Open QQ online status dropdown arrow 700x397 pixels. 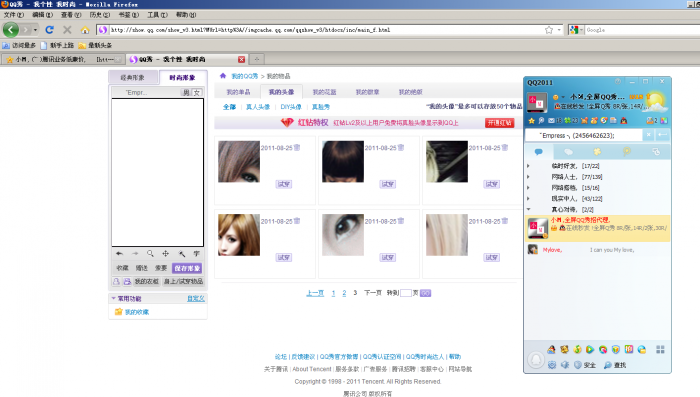point(563,97)
